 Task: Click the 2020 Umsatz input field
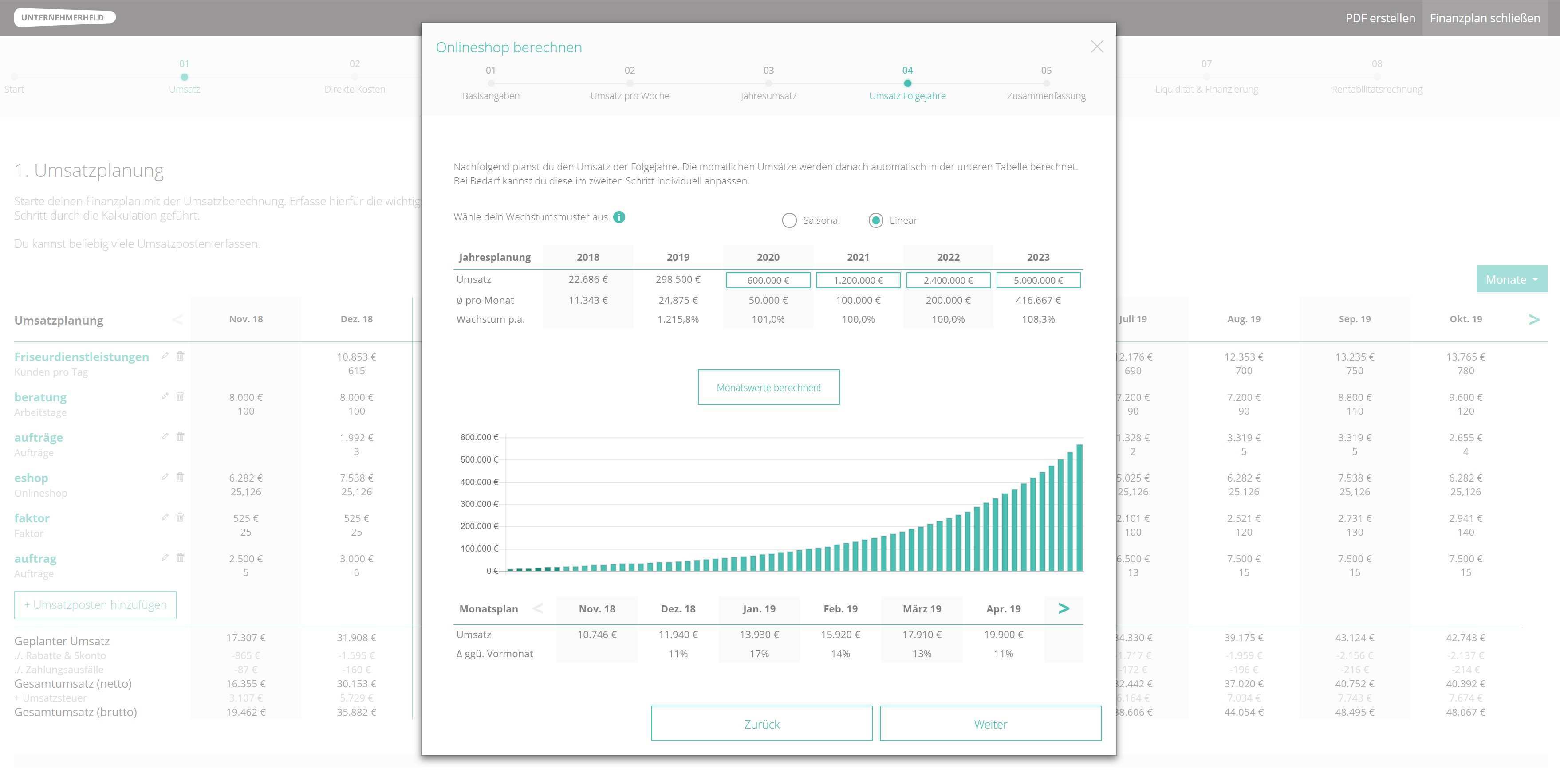pyautogui.click(x=768, y=280)
